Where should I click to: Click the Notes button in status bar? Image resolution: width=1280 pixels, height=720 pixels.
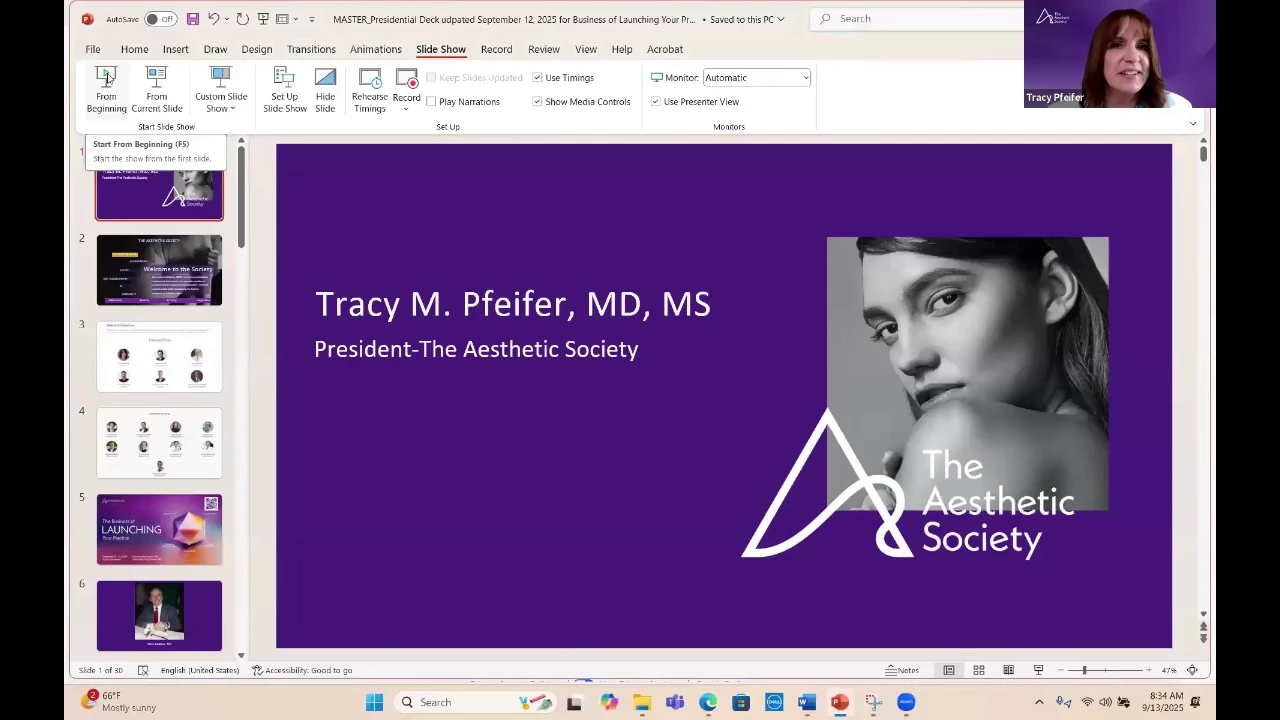(902, 670)
